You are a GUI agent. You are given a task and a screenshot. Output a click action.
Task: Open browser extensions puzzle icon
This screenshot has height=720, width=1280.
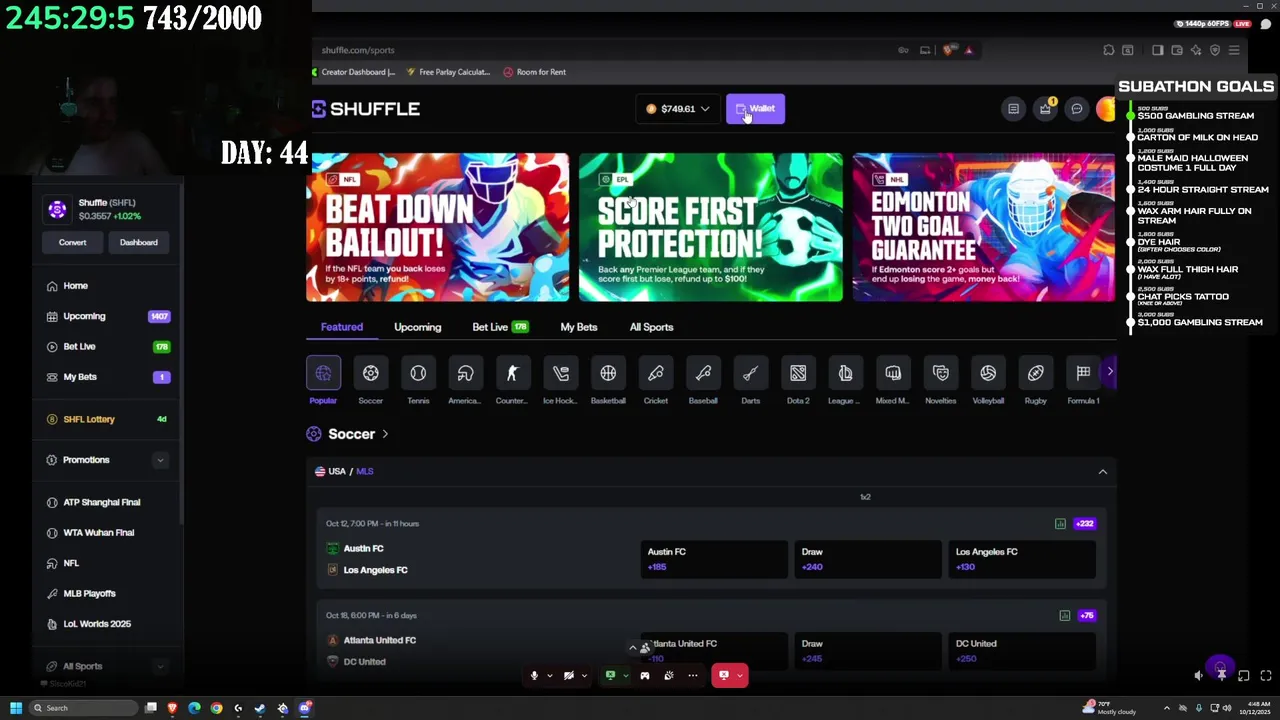1109,50
